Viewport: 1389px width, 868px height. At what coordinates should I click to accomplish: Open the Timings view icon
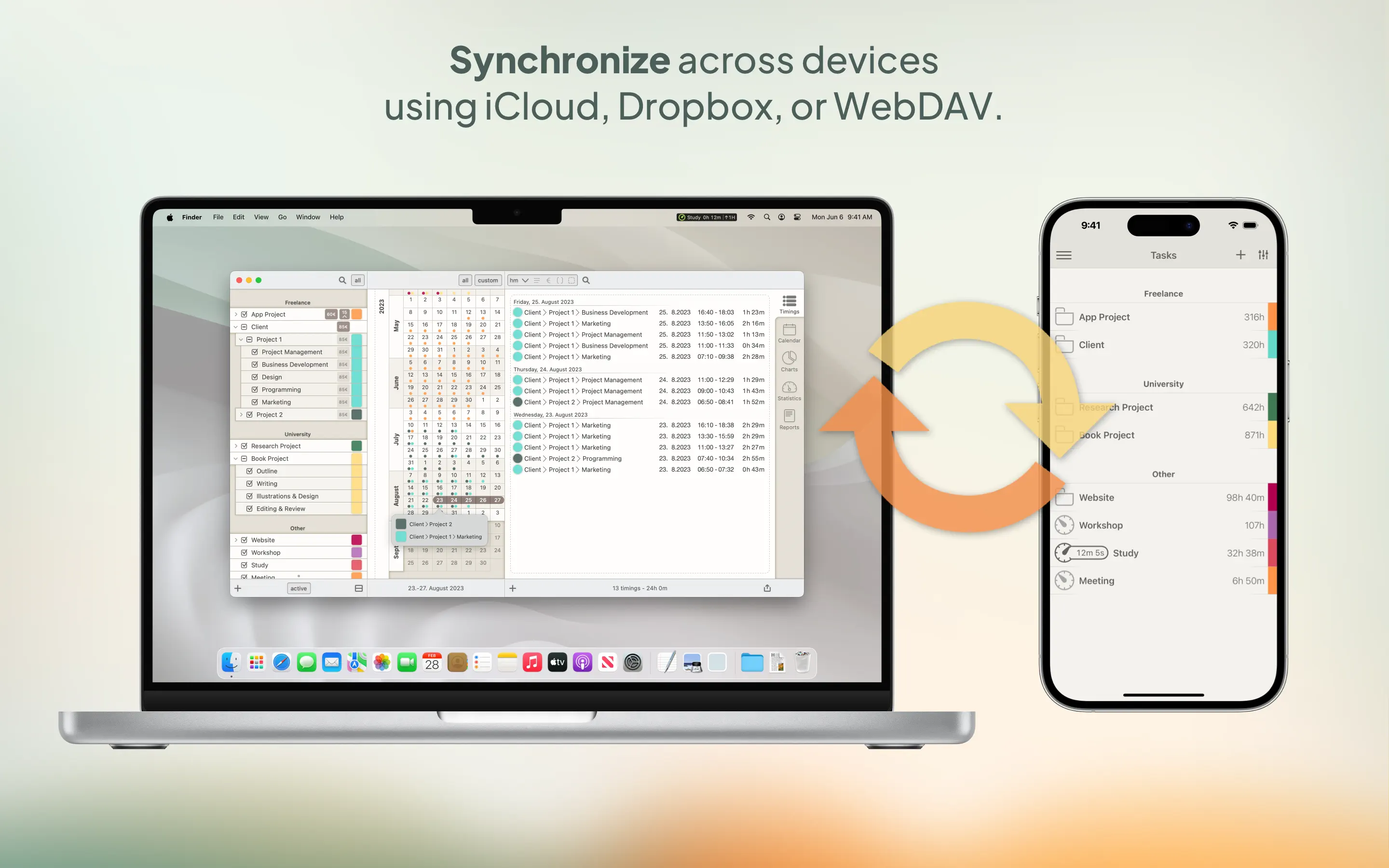[x=789, y=301]
